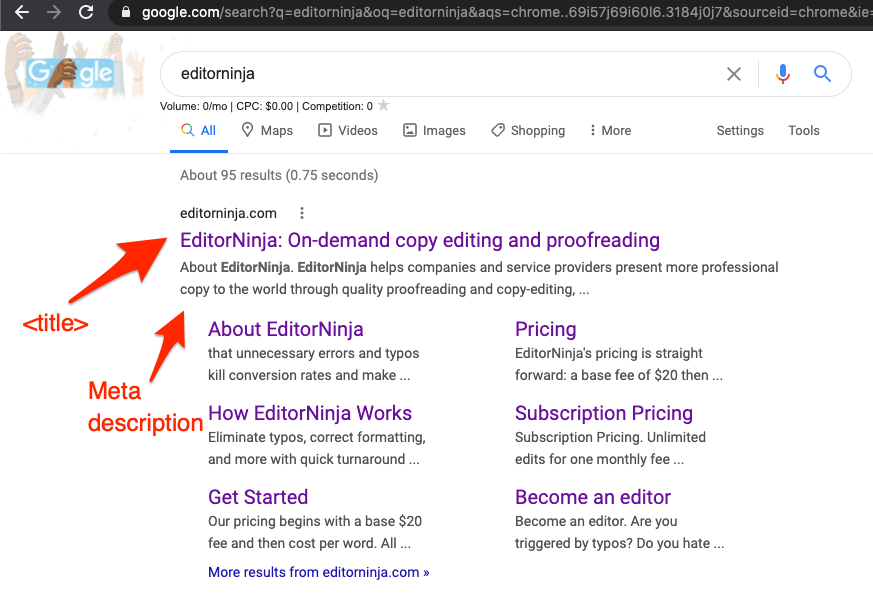Start voice search with the microphone icon

coord(783,73)
